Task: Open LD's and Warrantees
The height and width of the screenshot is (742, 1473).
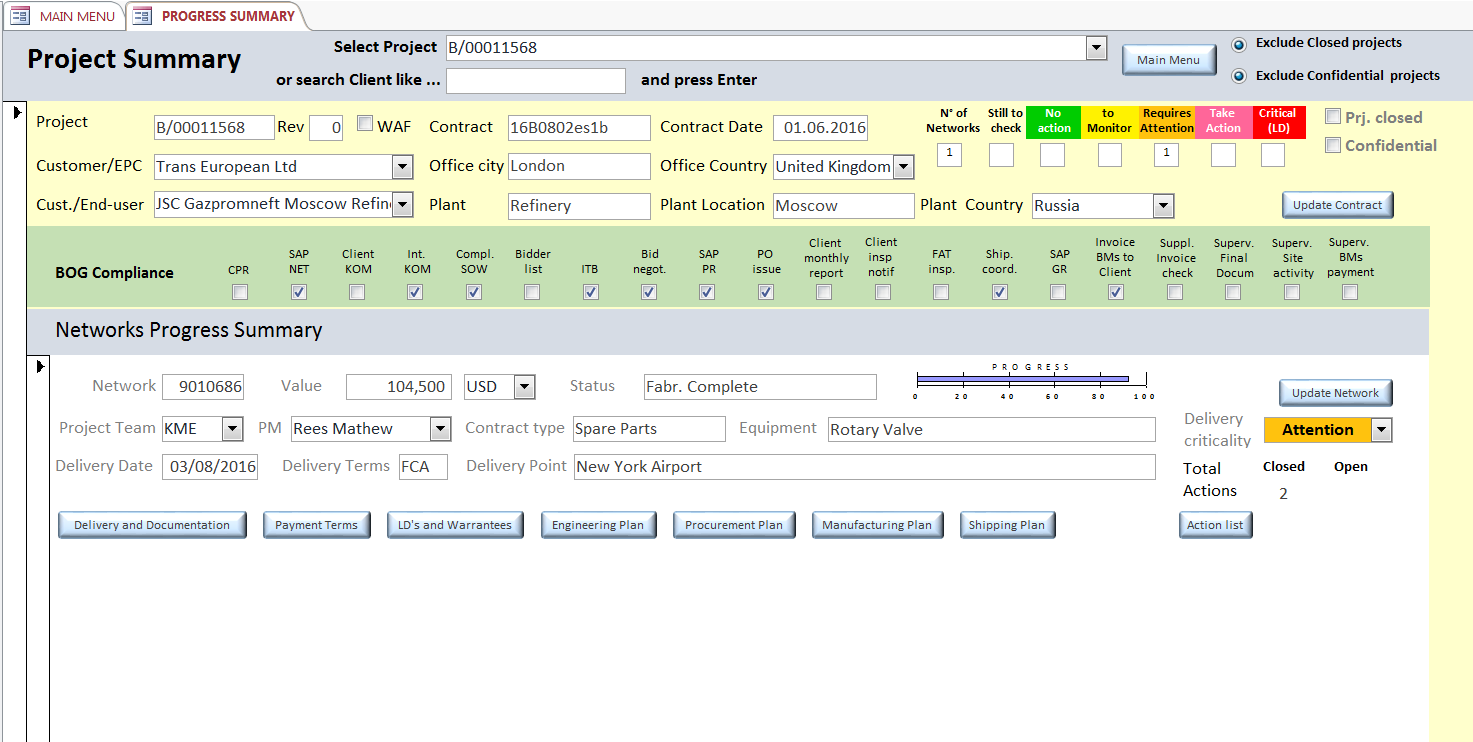Action: point(455,525)
